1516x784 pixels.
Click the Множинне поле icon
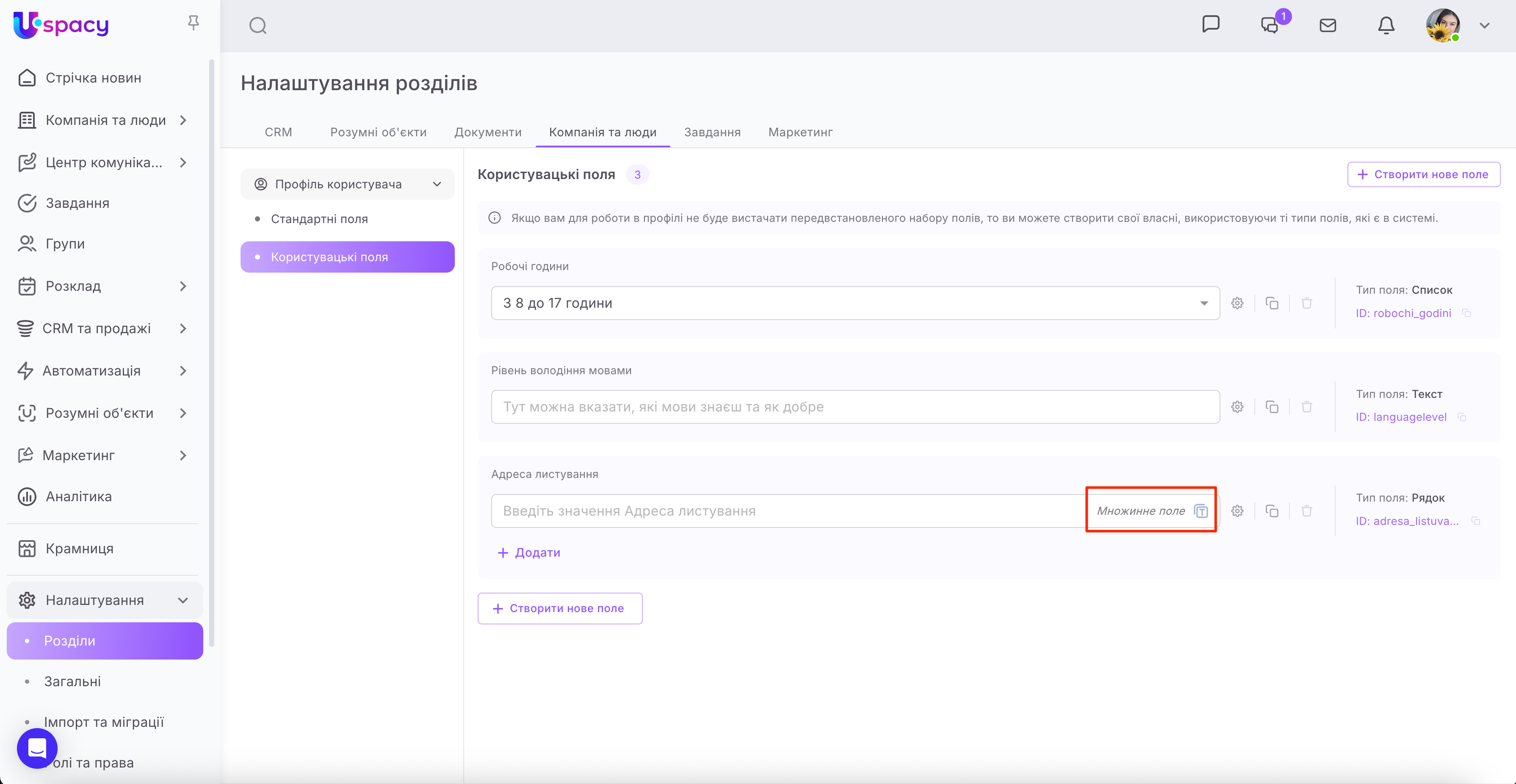tap(1201, 511)
